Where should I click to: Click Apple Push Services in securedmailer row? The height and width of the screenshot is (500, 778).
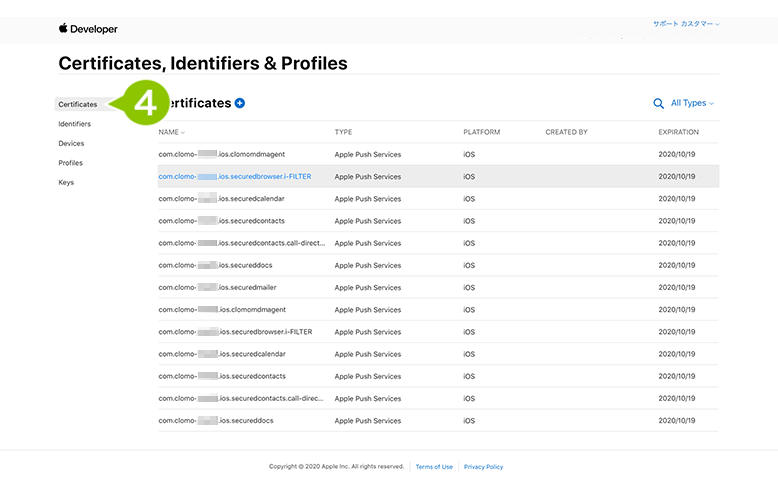coord(368,288)
